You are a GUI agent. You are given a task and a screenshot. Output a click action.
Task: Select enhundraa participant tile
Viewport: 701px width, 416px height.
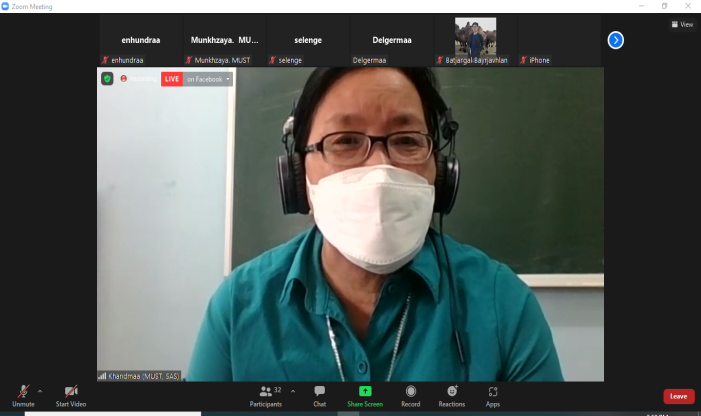click(x=141, y=40)
